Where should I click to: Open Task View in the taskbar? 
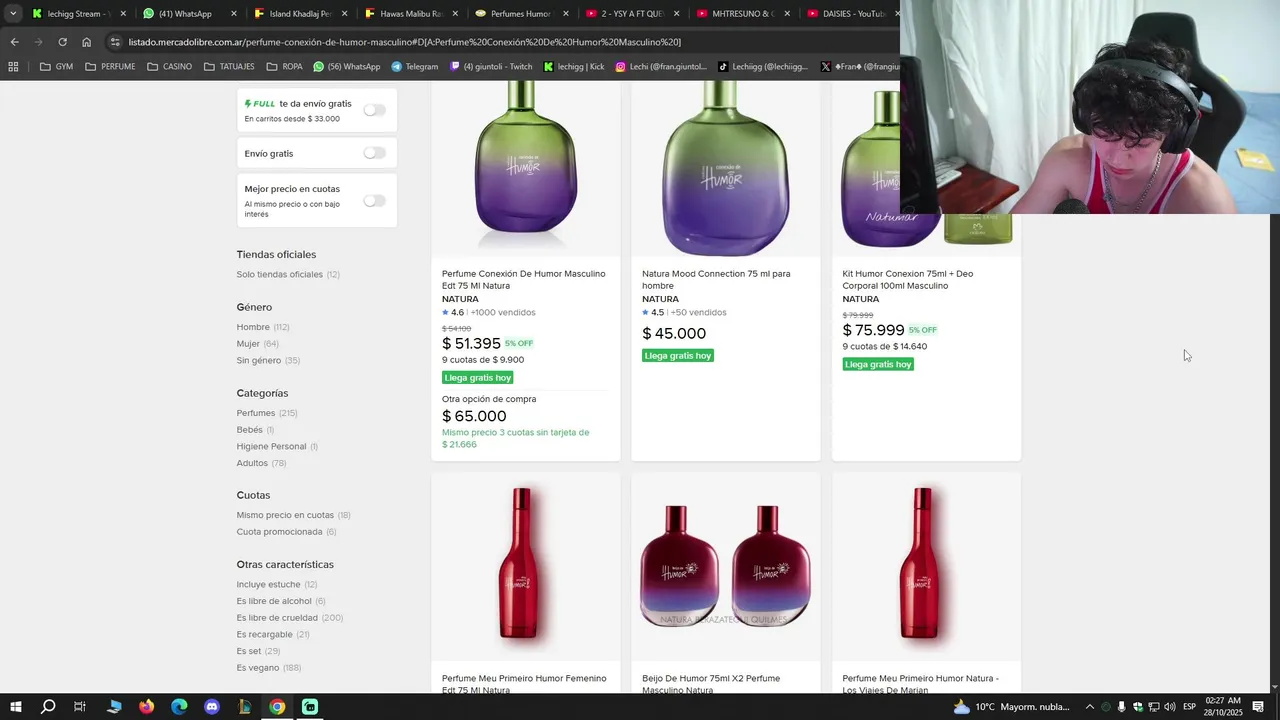coord(80,707)
